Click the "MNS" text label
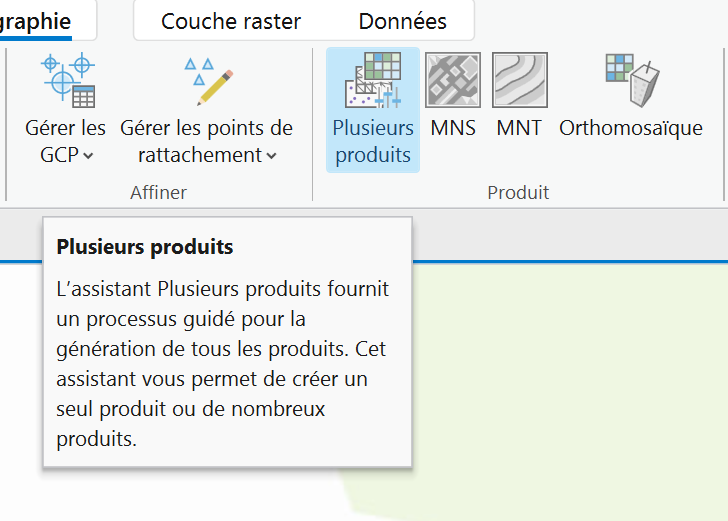 click(453, 128)
